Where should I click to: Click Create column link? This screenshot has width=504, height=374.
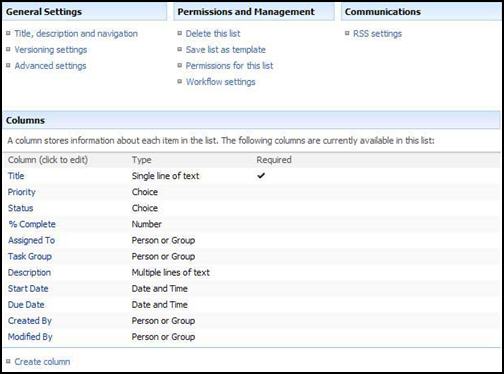point(42,362)
